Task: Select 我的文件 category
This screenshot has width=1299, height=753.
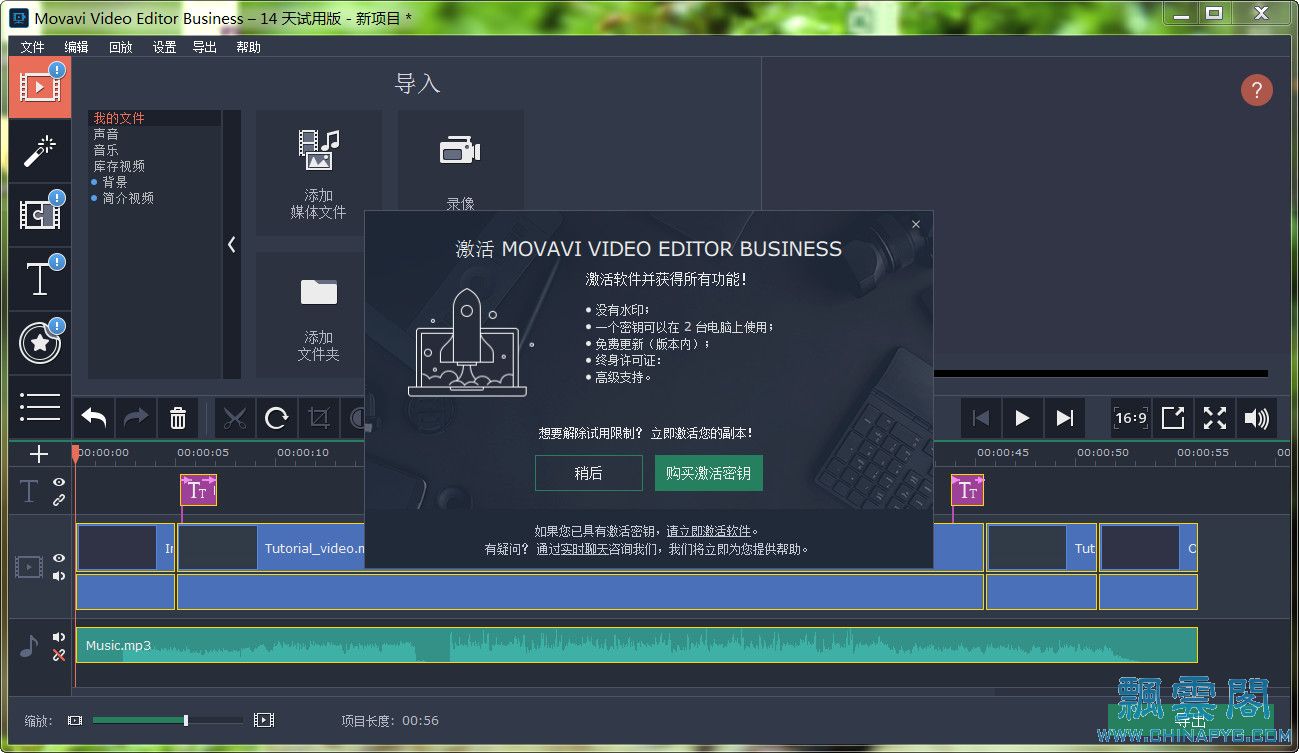Action: [119, 118]
